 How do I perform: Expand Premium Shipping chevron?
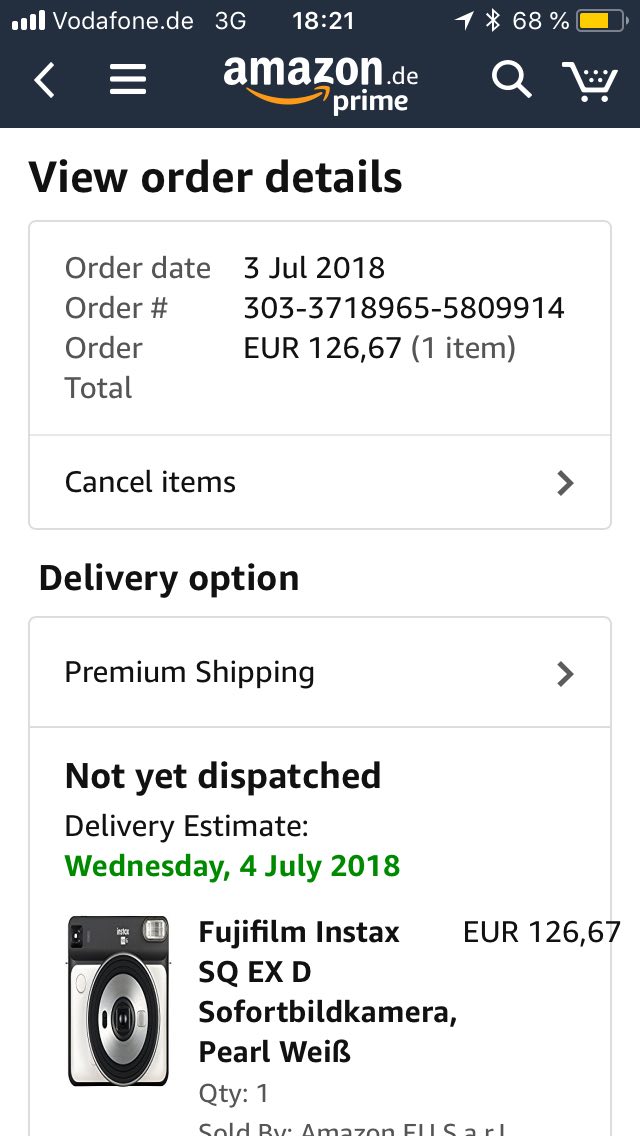565,674
